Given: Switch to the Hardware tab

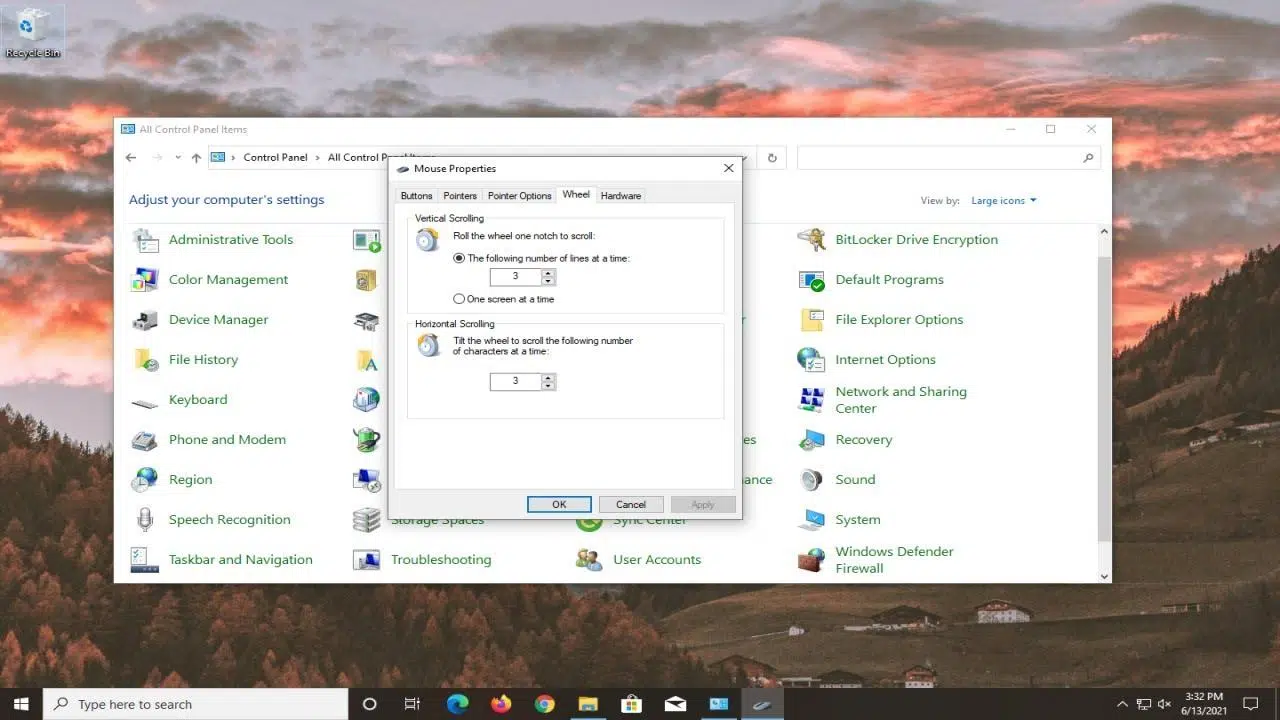Looking at the screenshot, I should click(620, 196).
